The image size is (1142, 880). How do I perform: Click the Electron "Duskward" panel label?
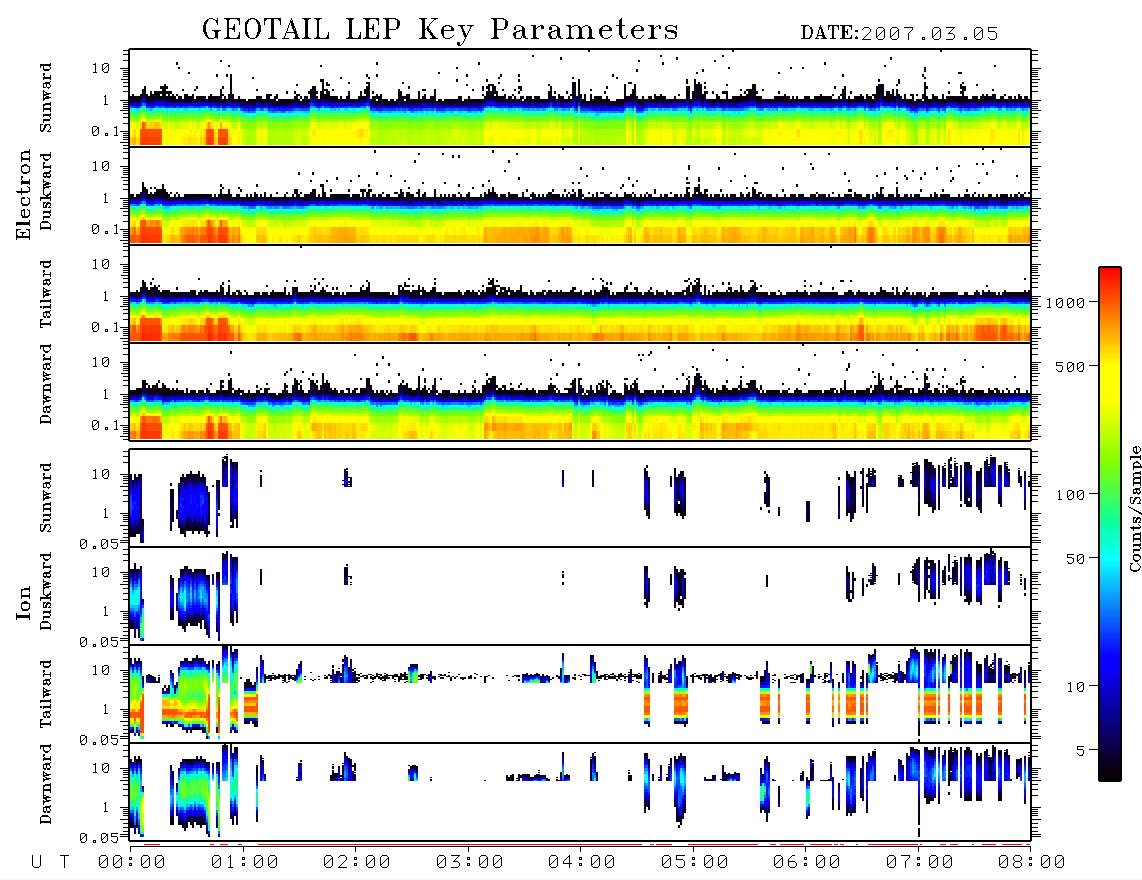[46, 191]
